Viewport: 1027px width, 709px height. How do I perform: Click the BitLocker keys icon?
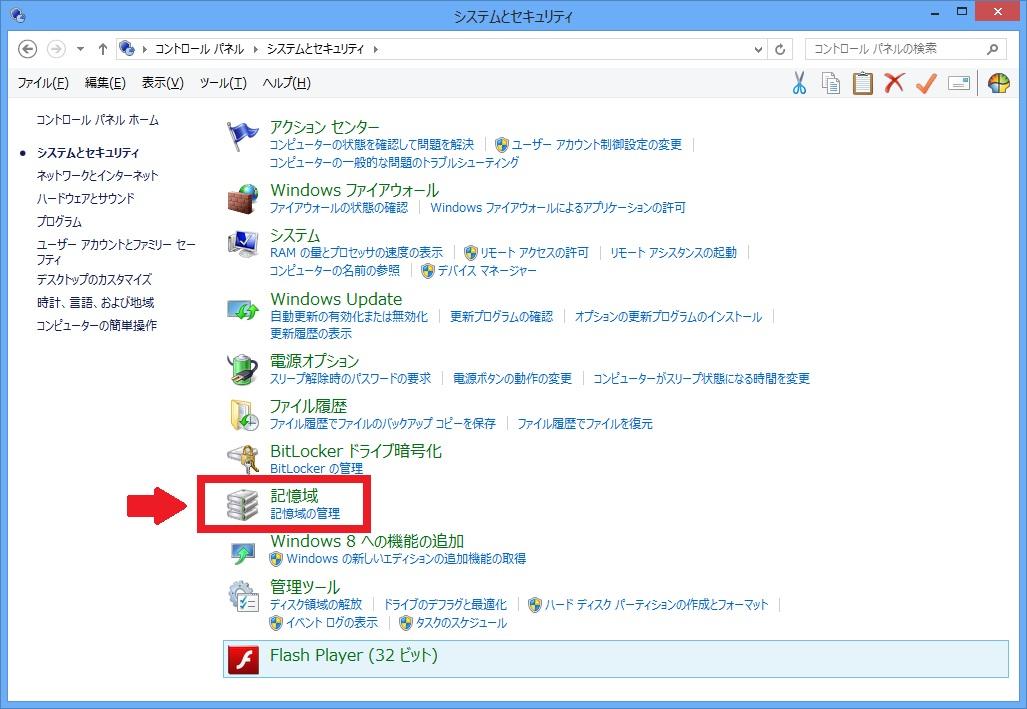coord(243,459)
